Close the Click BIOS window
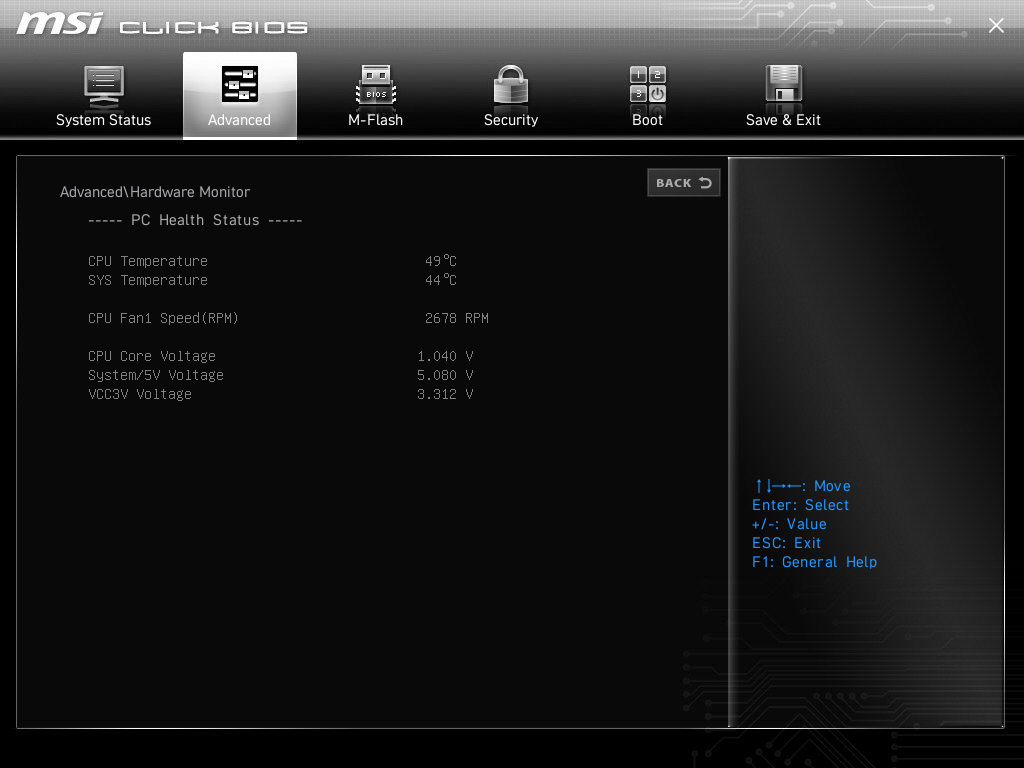 (x=996, y=25)
